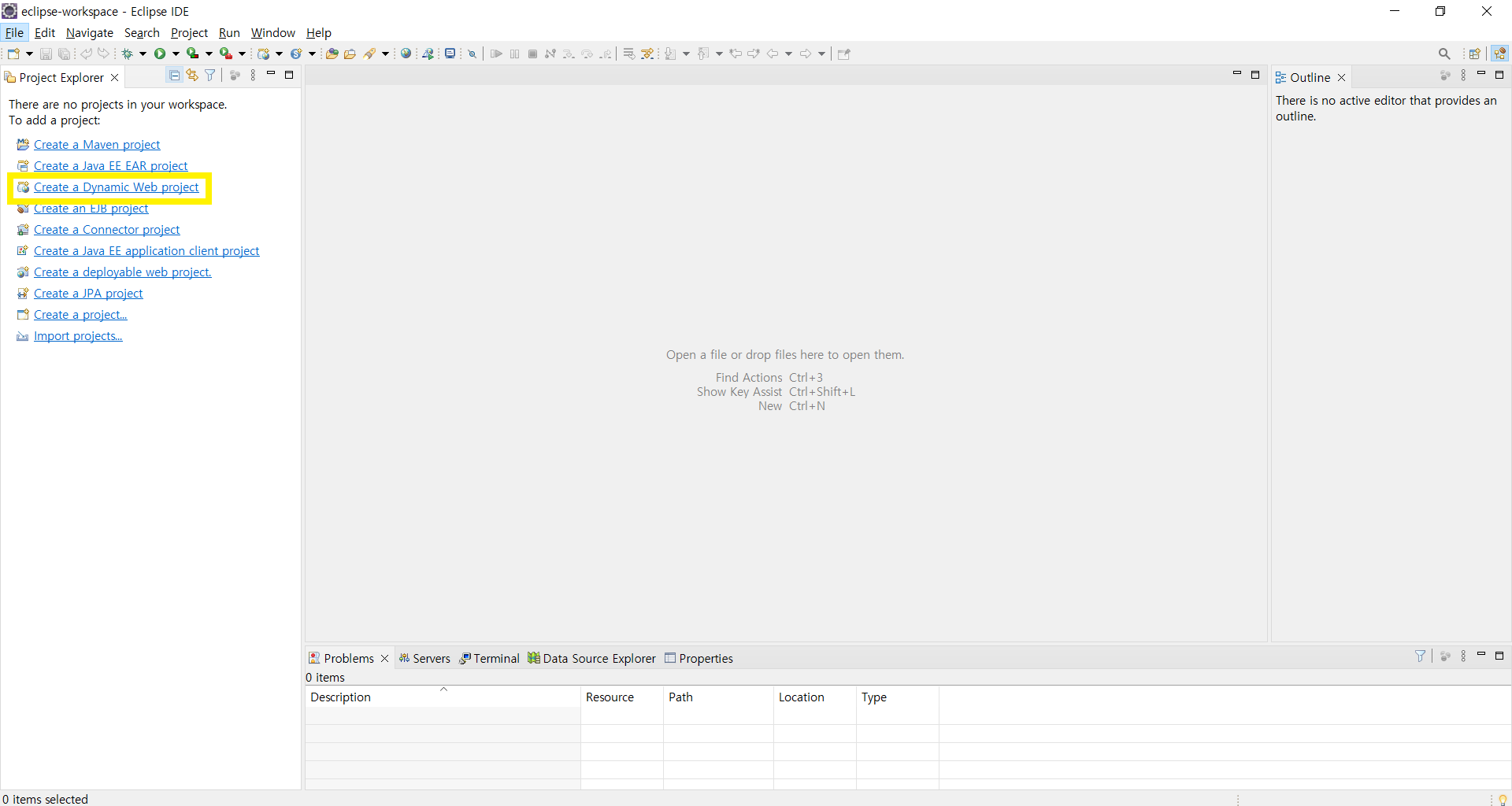
Task: Switch to the Properties tab
Action: click(x=699, y=658)
